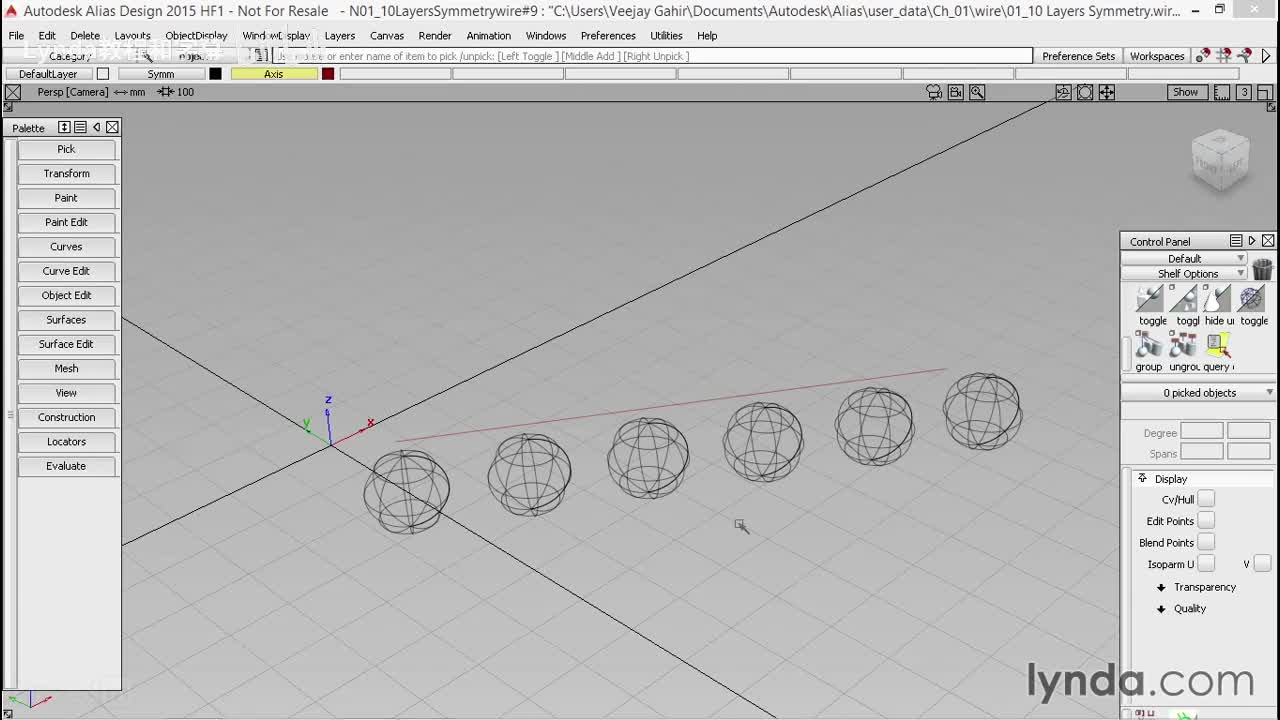Open the Curves tool group
The width and height of the screenshot is (1280, 720).
(66, 246)
